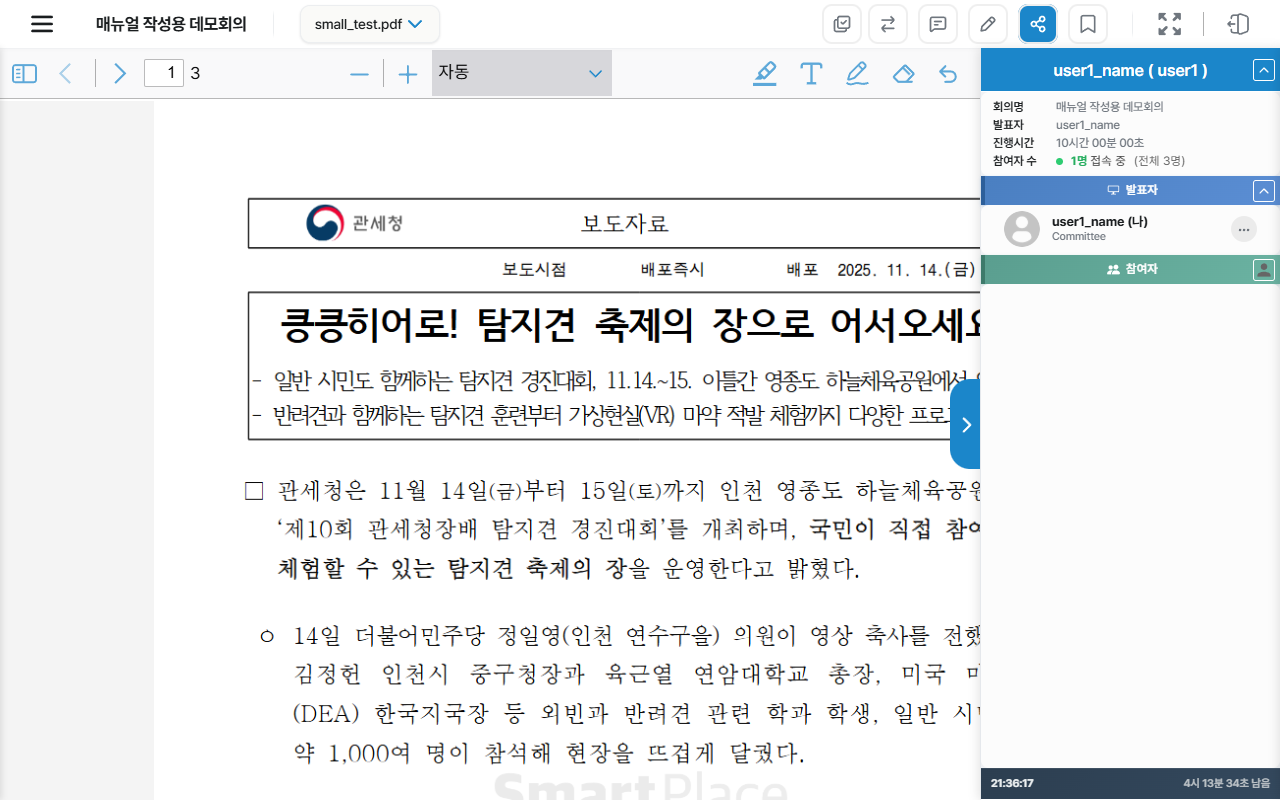
Task: Open the hamburger main menu
Action: (42, 24)
